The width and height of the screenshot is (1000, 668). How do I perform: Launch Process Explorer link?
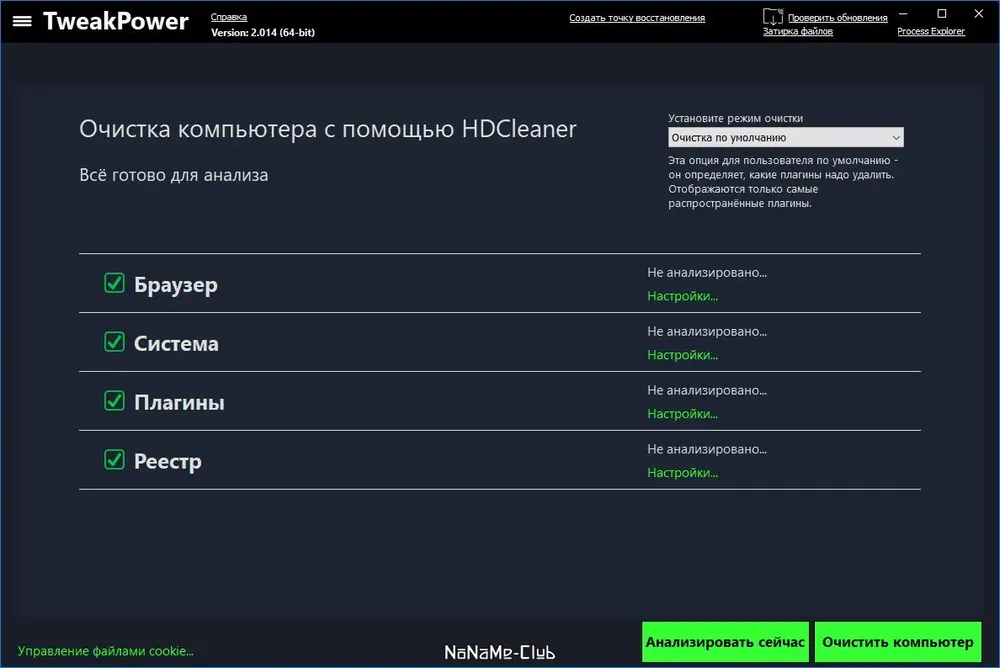931,31
